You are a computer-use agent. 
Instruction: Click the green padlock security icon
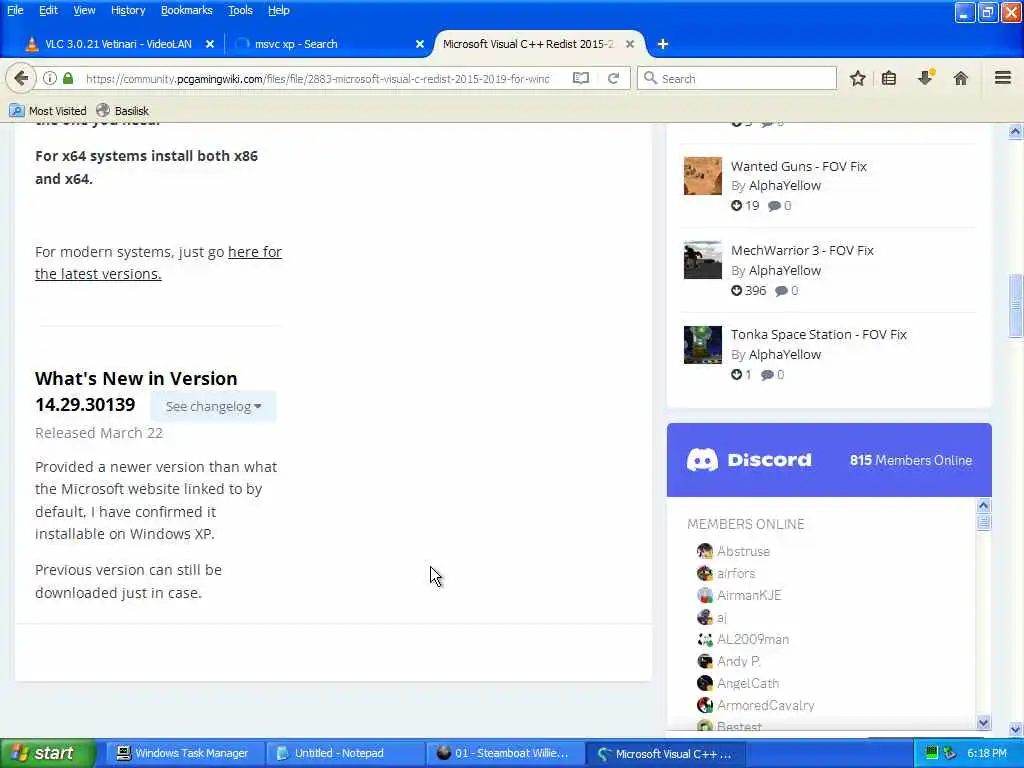pos(68,78)
